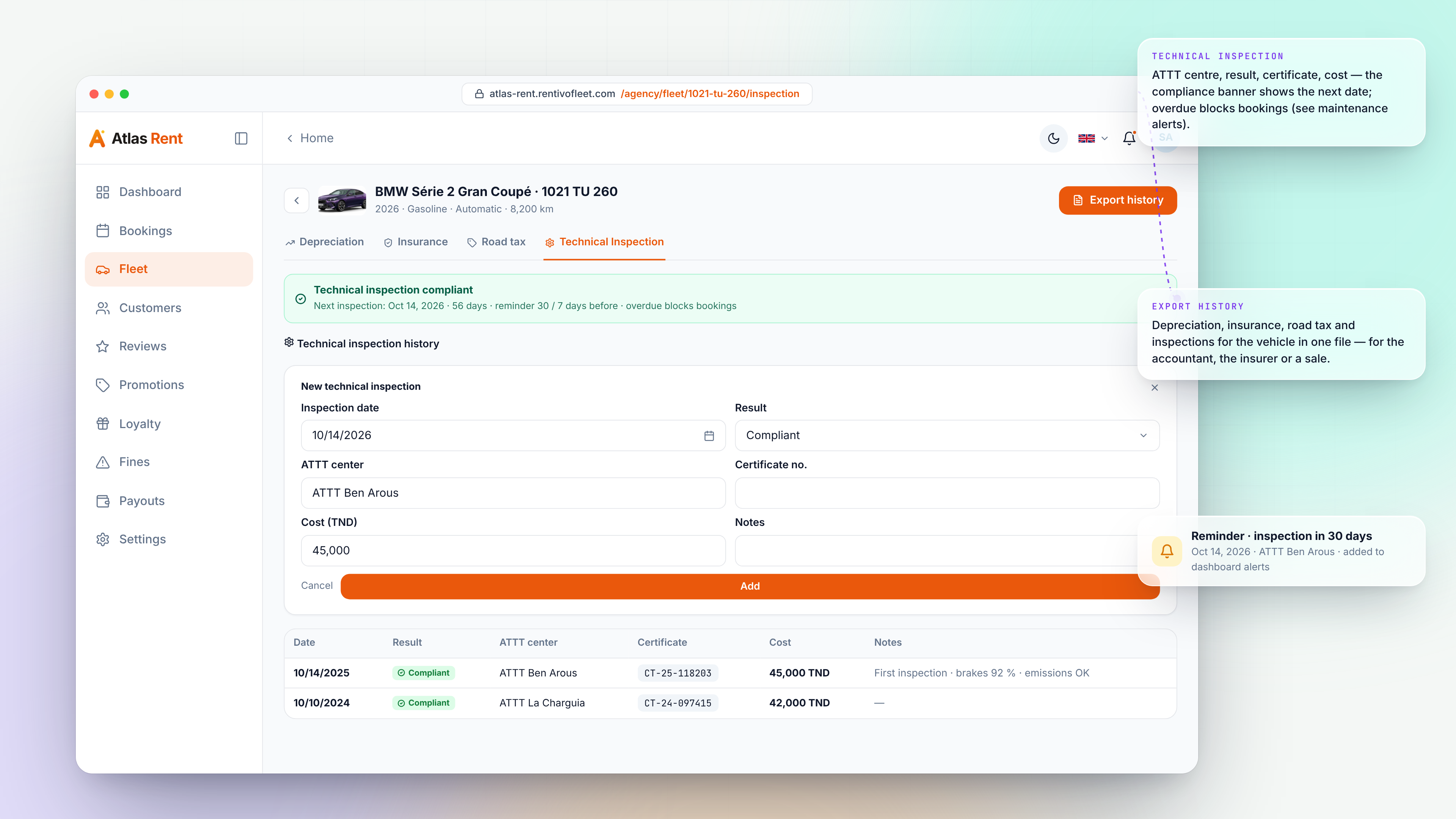Viewport: 1456px width, 819px height.
Task: Click the lock icon in address bar
Action: coord(479,94)
